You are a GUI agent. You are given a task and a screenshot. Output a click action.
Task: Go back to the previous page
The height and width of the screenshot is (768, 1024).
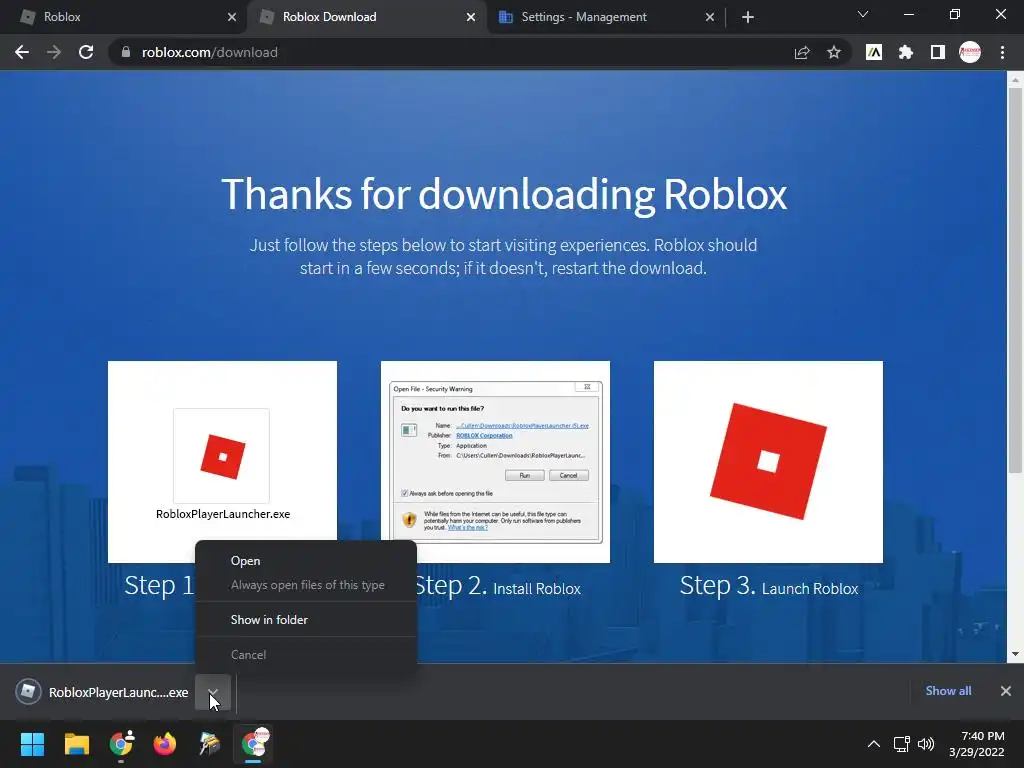tap(22, 52)
